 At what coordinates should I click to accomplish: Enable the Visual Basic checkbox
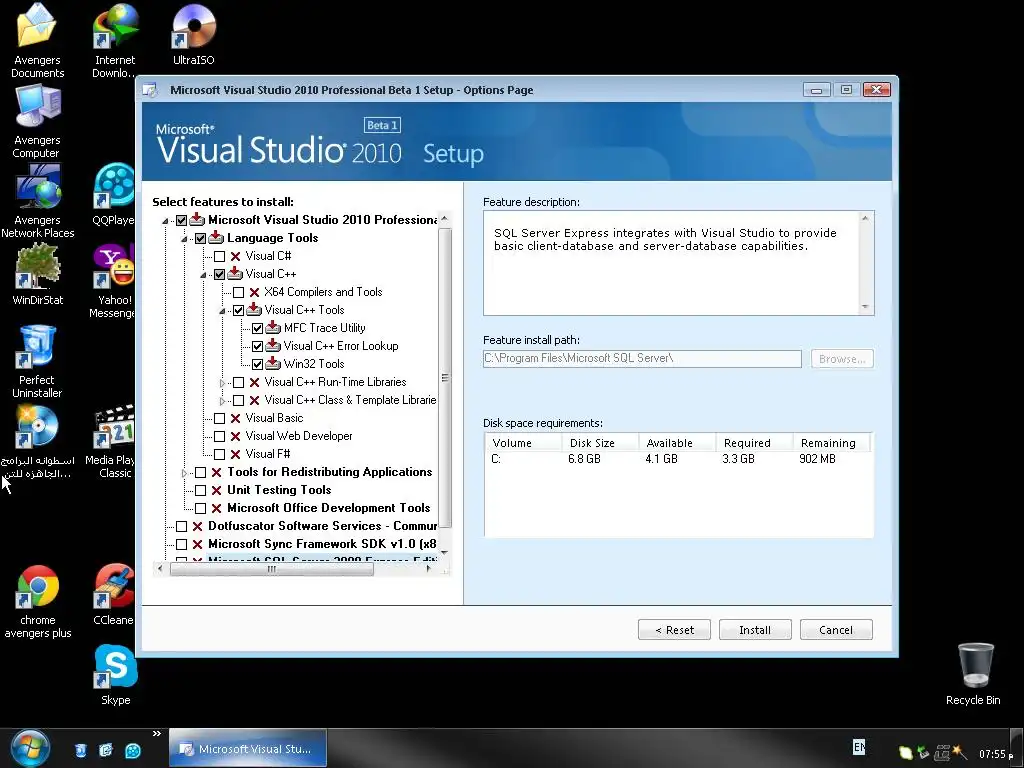coord(219,419)
